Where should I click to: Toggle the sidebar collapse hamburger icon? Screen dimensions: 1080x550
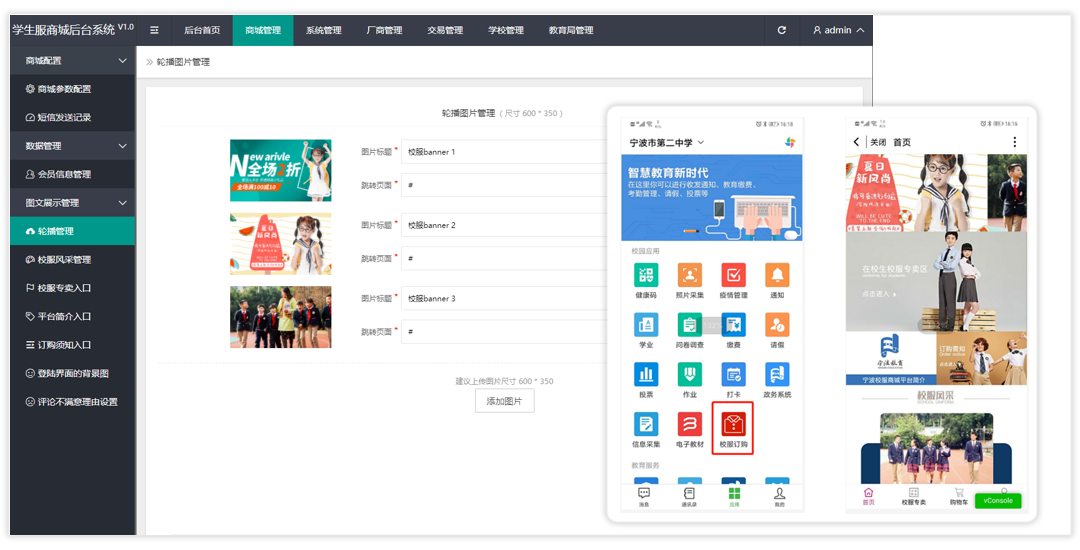154,30
